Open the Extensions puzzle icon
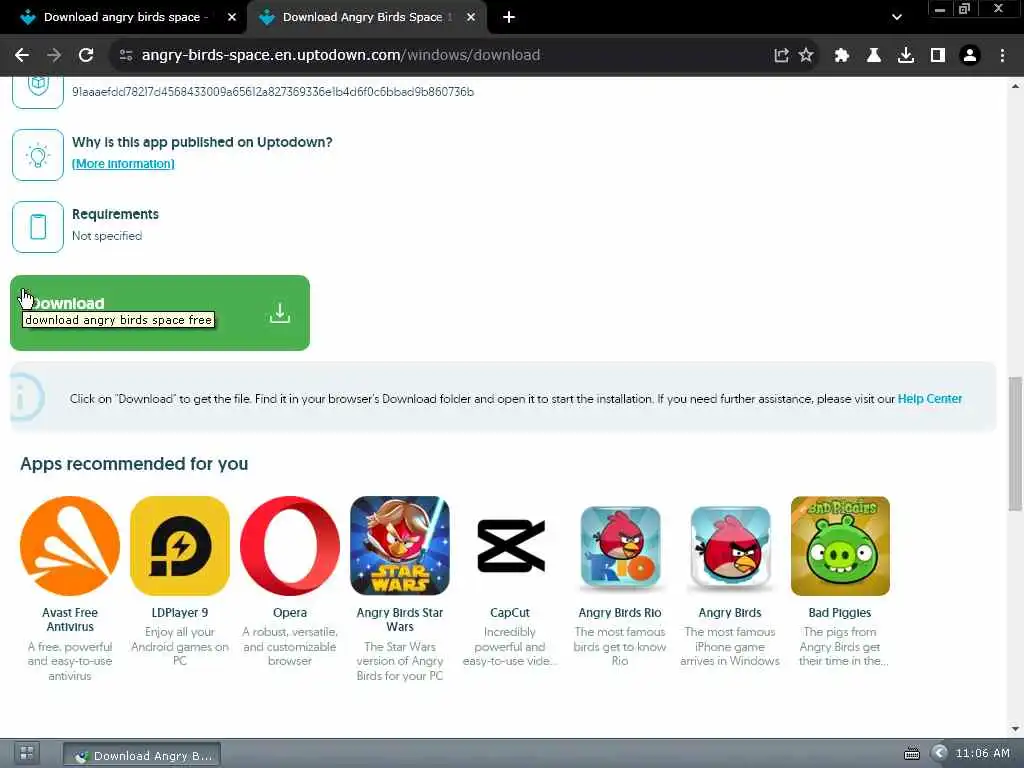Image resolution: width=1024 pixels, height=768 pixels. (842, 56)
